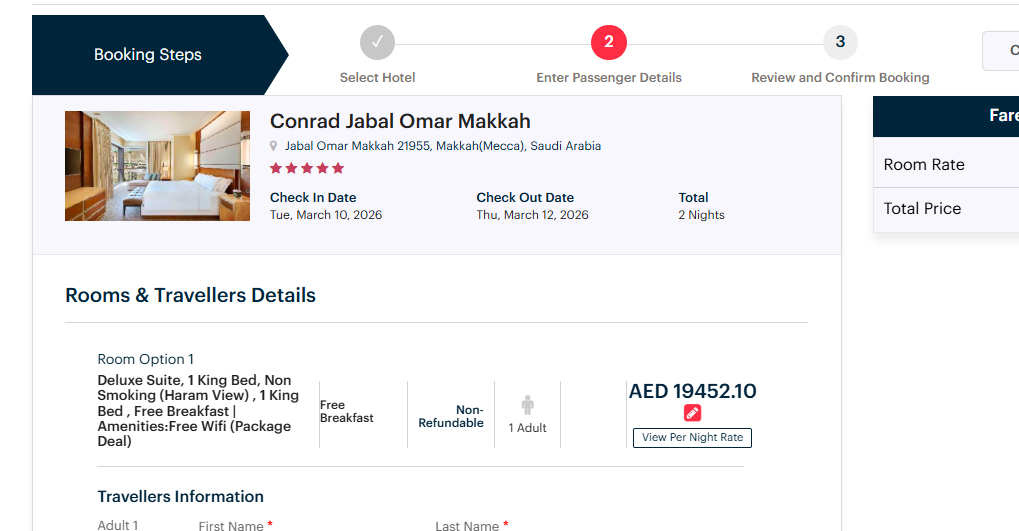This screenshot has height=531, width=1019.
Task: Click the step 3 circle
Action: click(x=840, y=42)
